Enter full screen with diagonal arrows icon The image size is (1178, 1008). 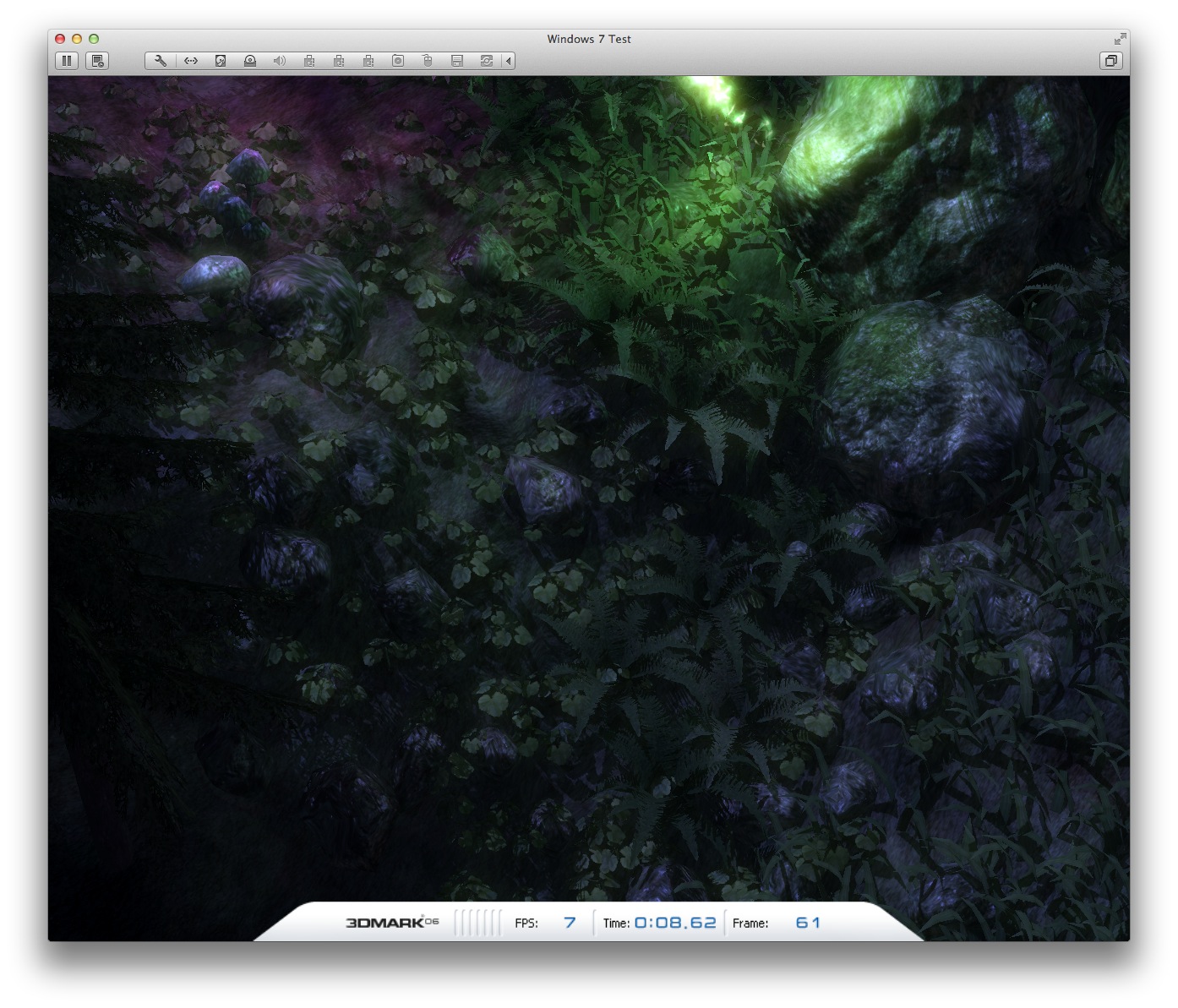1120,39
